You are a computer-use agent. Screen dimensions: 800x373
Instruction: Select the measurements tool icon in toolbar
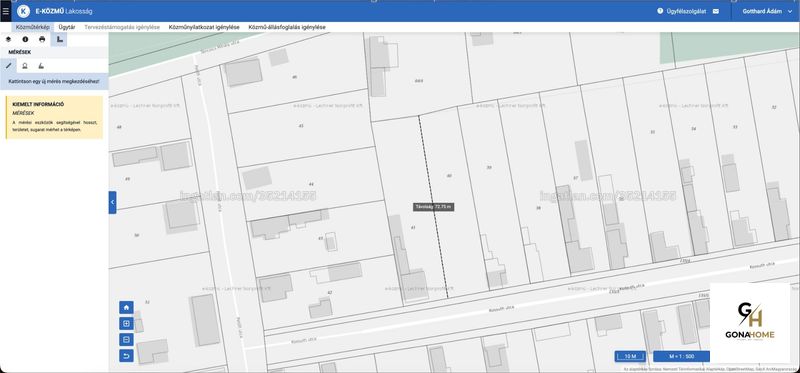point(59,39)
